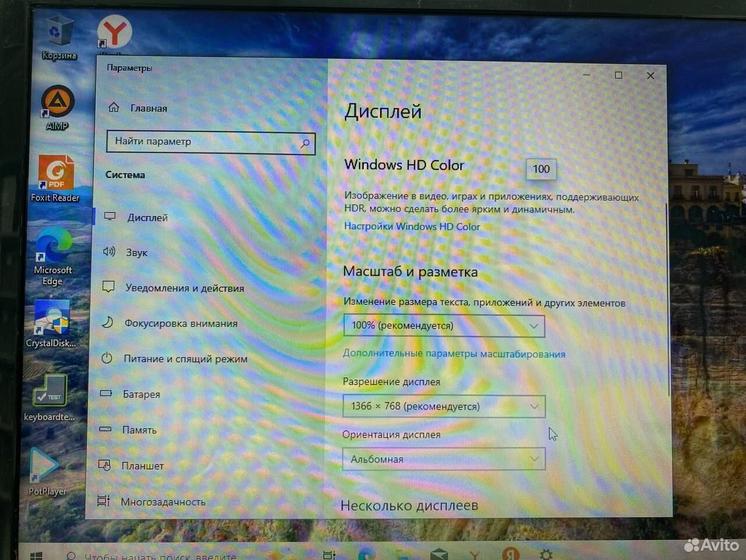The height and width of the screenshot is (560, 746).
Task: Select Батарея in the sidebar
Action: point(141,394)
